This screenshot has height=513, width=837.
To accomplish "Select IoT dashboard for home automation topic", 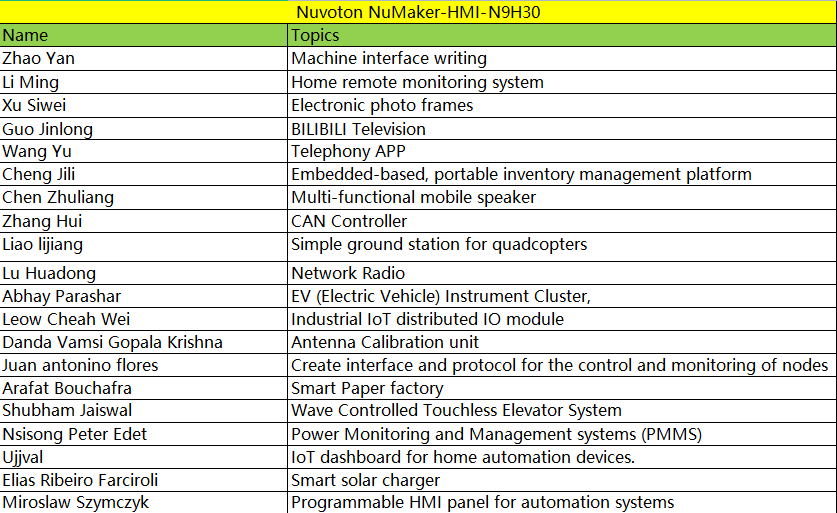I will pyautogui.click(x=562, y=457).
